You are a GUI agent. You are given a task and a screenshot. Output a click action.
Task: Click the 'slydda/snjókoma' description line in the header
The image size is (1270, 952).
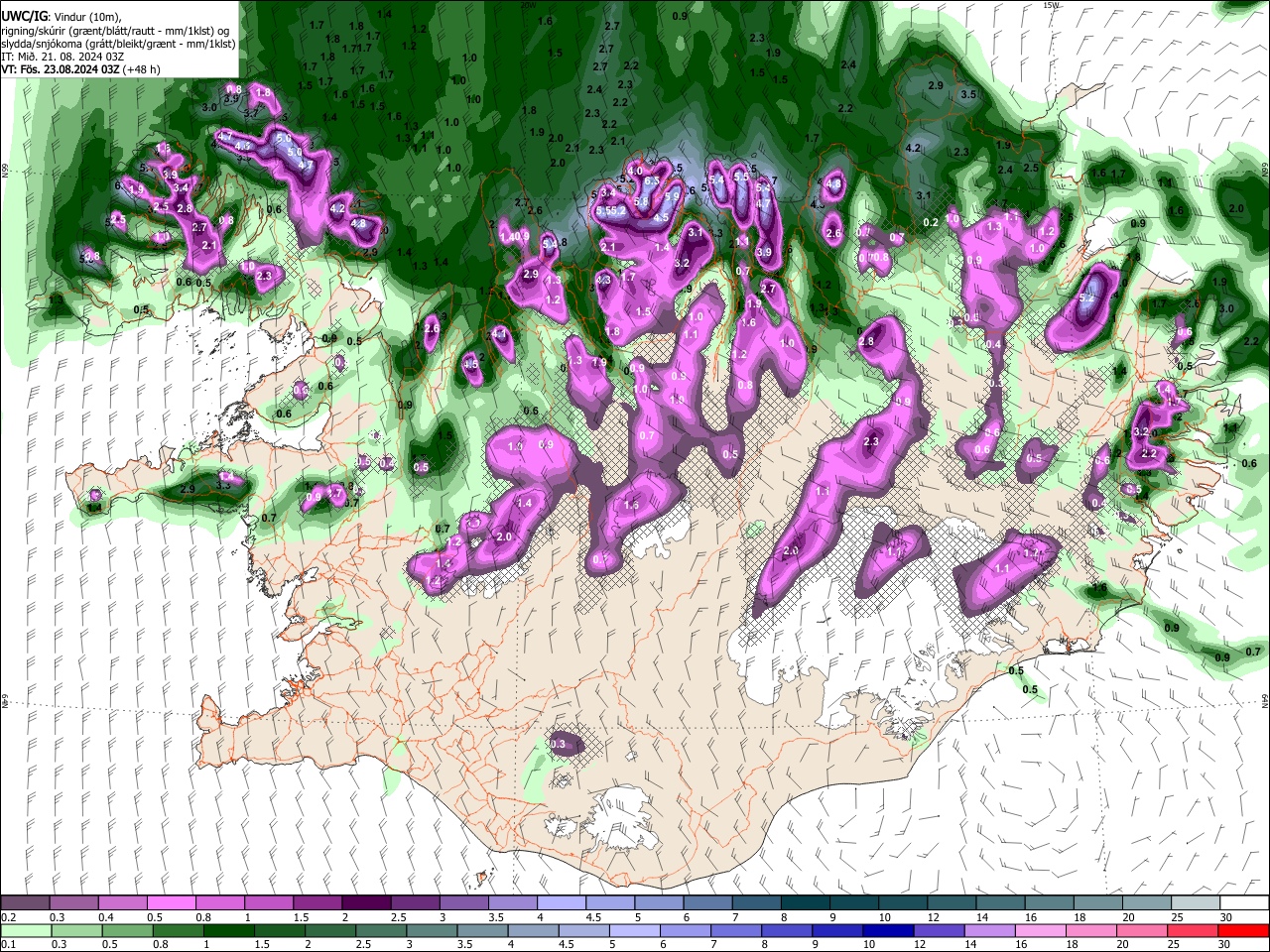click(118, 44)
